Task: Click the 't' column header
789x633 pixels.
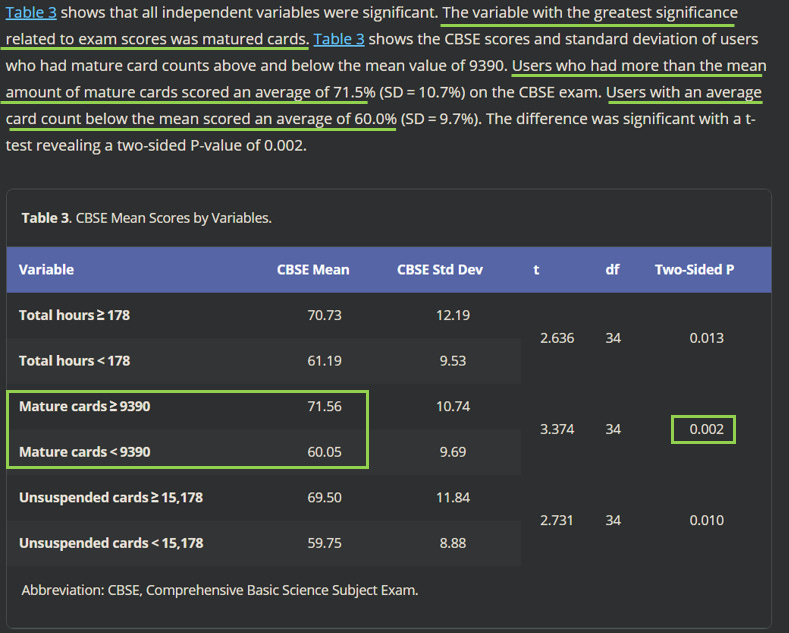Action: coord(536,269)
